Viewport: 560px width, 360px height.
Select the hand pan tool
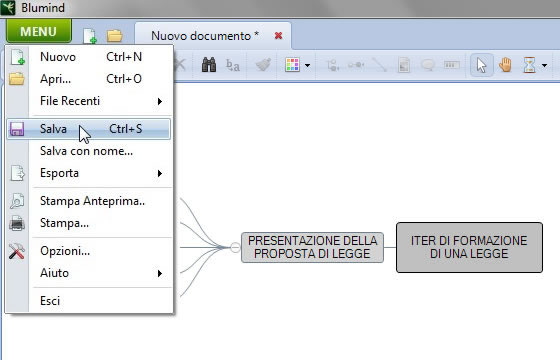[505, 65]
